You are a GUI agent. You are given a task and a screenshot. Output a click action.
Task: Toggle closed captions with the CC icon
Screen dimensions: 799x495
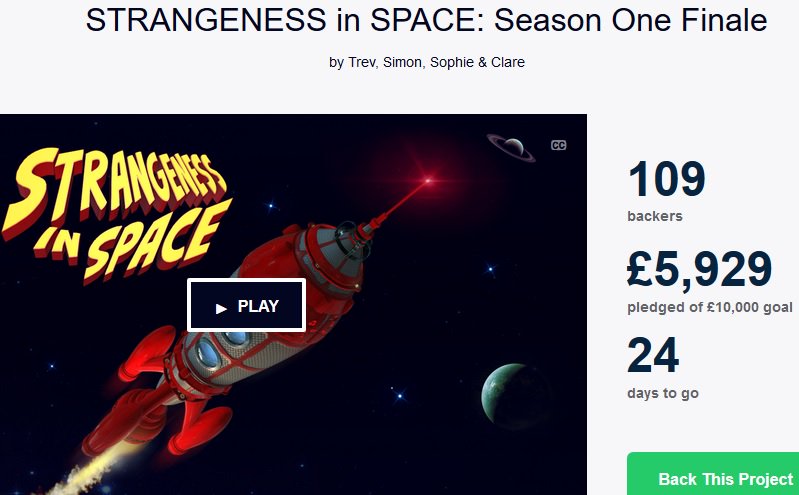(558, 145)
